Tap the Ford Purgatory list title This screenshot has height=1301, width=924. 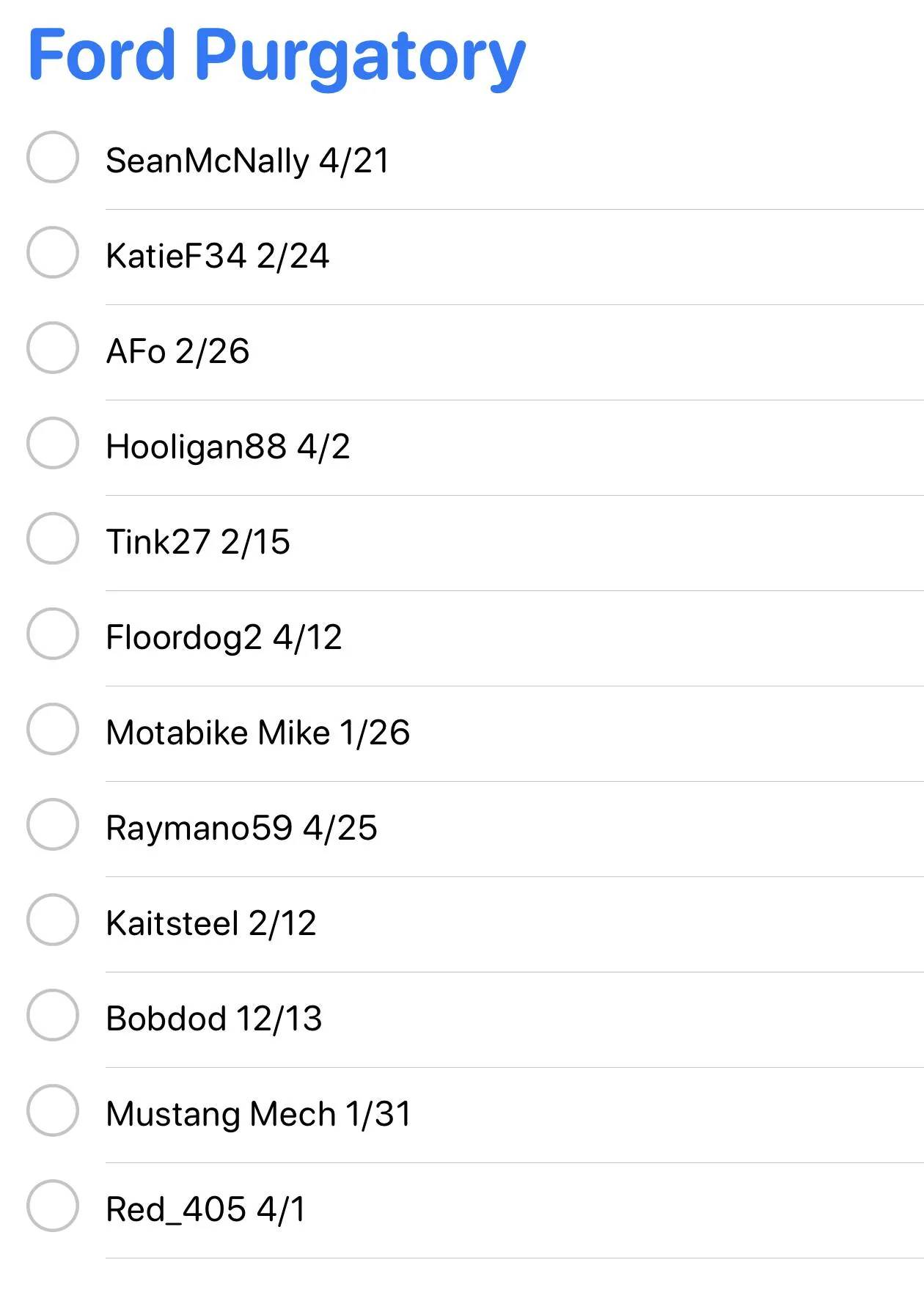coord(276,56)
